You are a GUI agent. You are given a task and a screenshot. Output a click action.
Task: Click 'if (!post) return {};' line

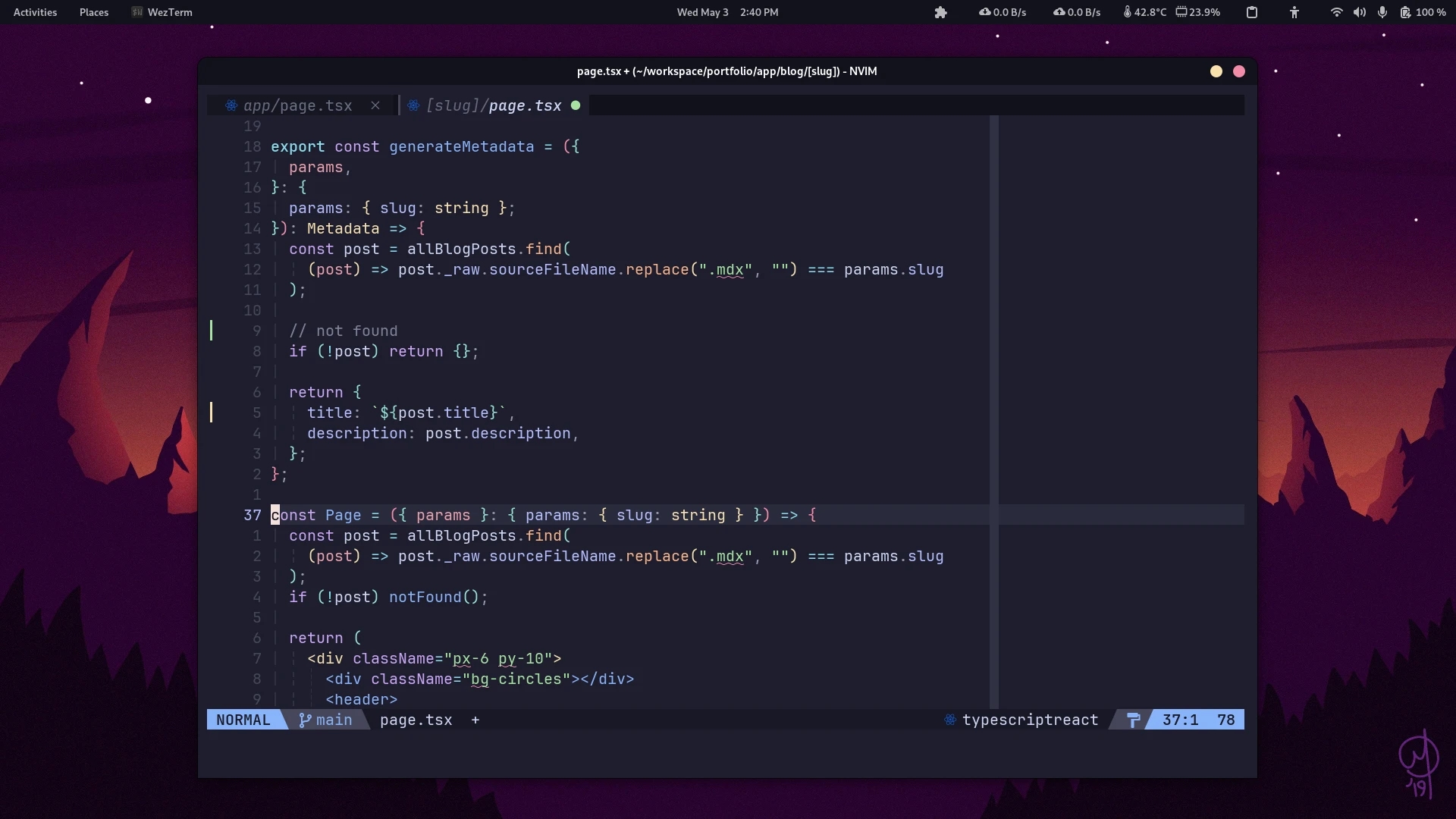[x=384, y=351]
